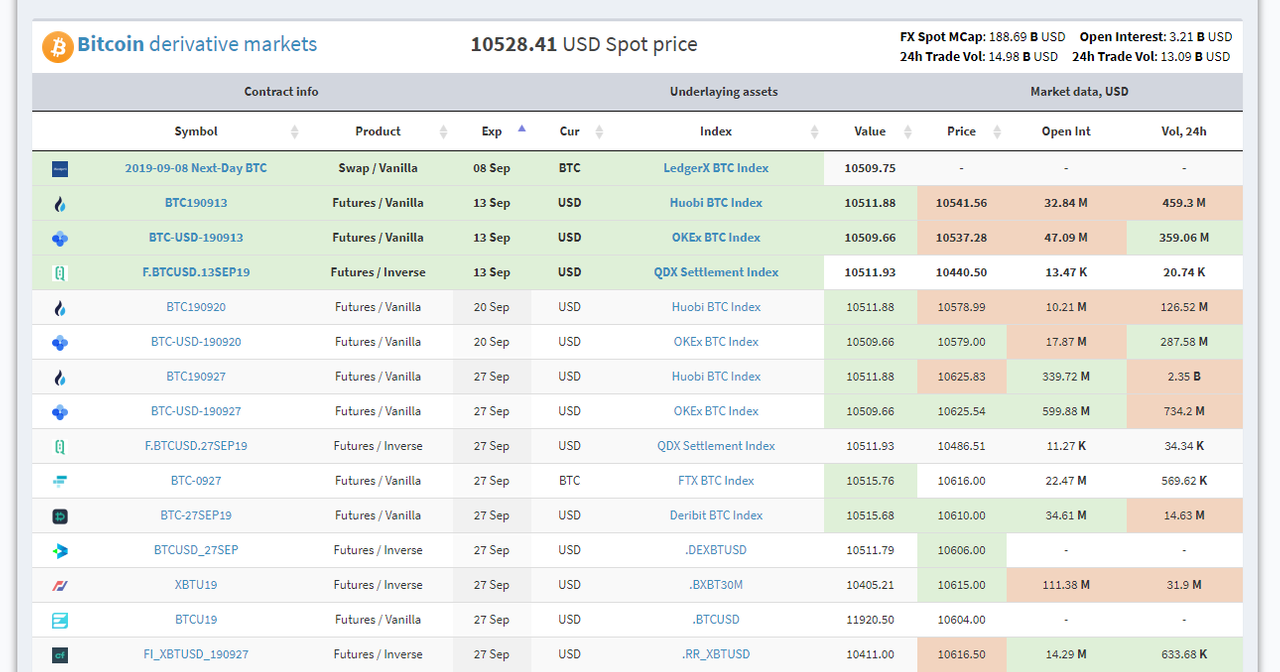Click volume cell 2.35 B
Image resolution: width=1280 pixels, height=672 pixels.
point(1184,376)
